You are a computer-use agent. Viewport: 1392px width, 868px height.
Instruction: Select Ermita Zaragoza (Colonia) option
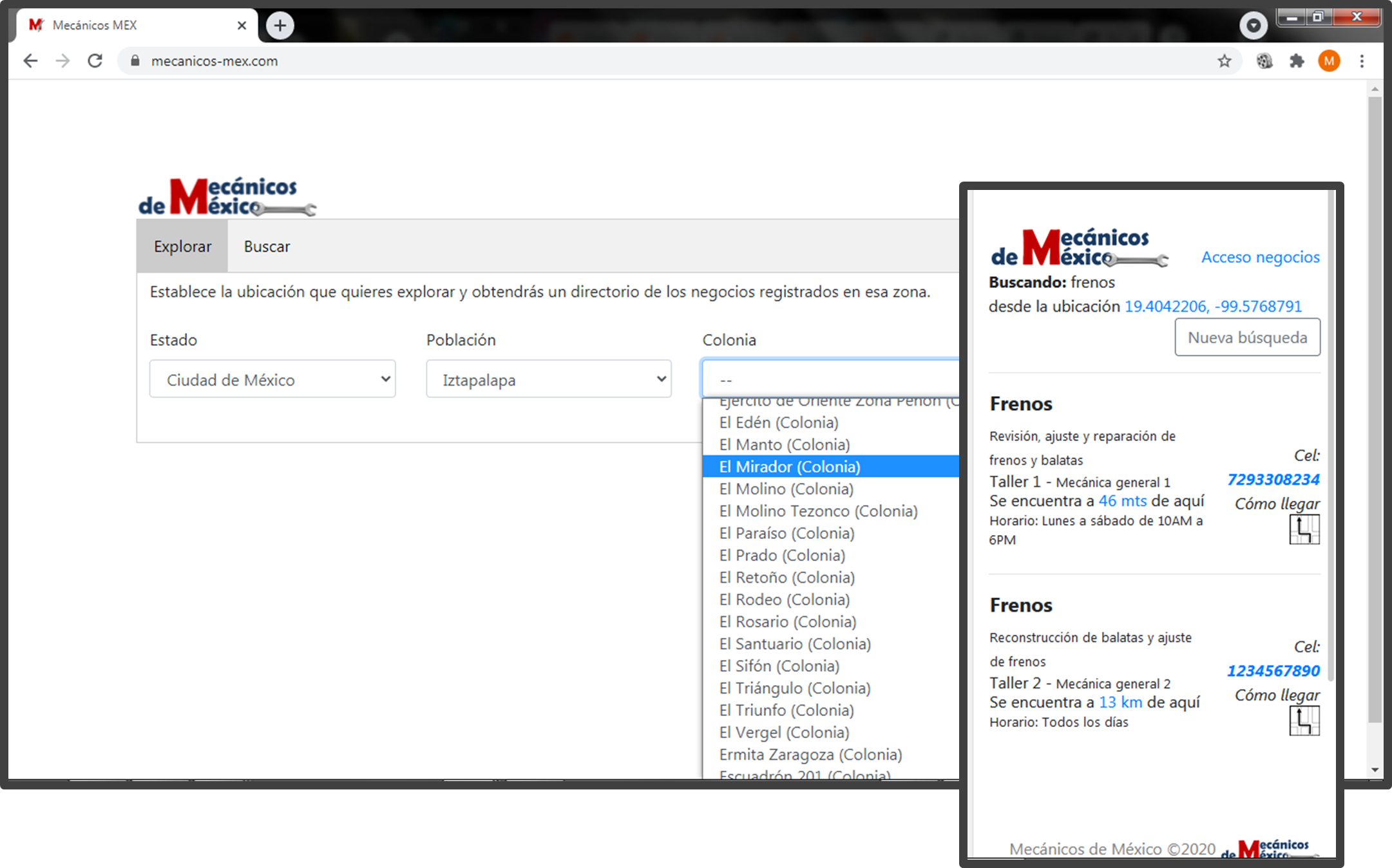[830, 754]
